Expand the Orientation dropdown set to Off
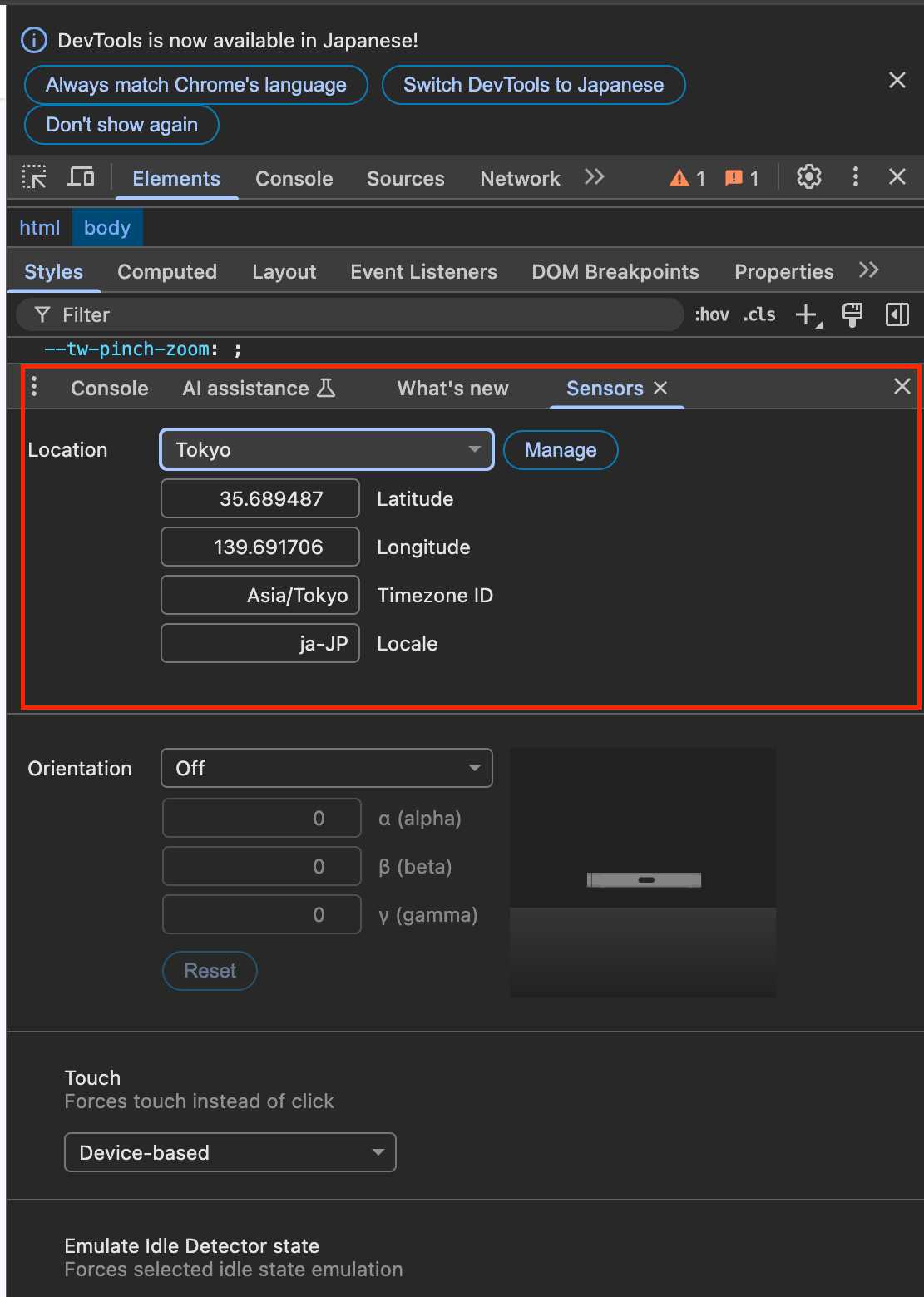 (x=327, y=769)
